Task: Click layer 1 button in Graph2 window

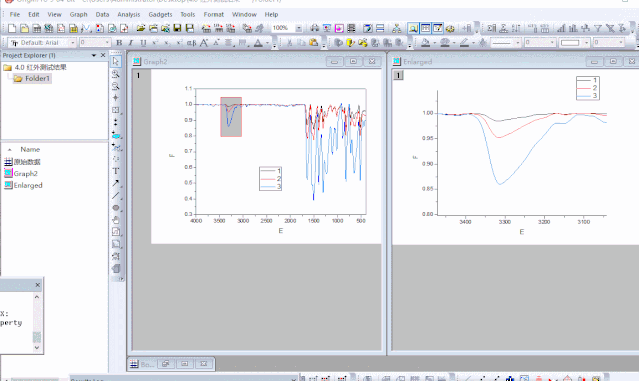Action: [x=138, y=75]
